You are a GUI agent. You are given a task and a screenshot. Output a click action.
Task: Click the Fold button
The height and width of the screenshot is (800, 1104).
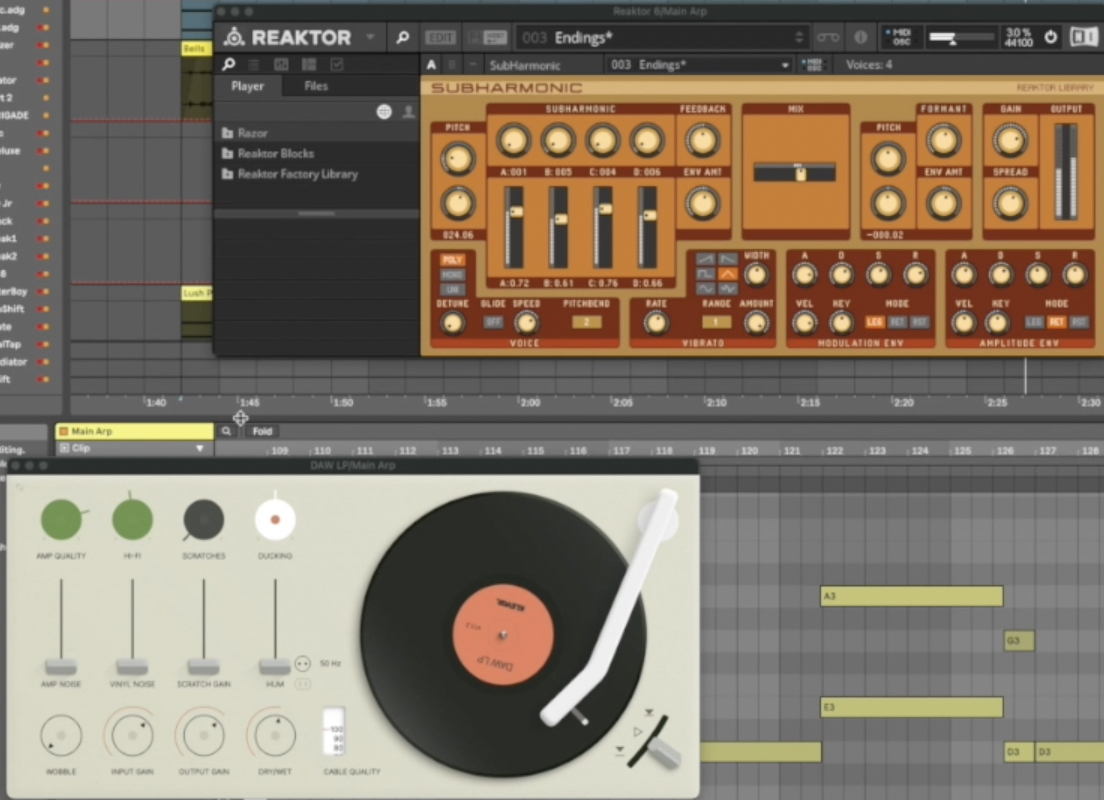262,431
